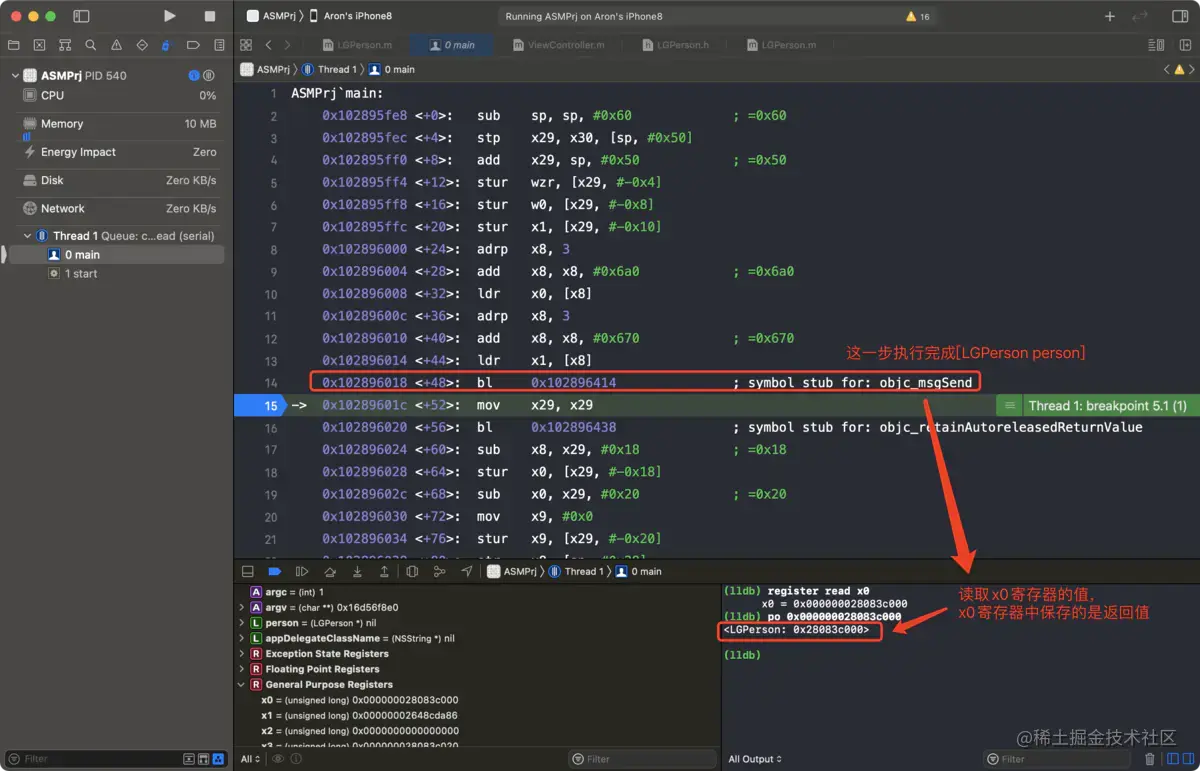Toggle the navigator sidebar visibility
Screen dimensions: 1200x771
(x=82, y=16)
